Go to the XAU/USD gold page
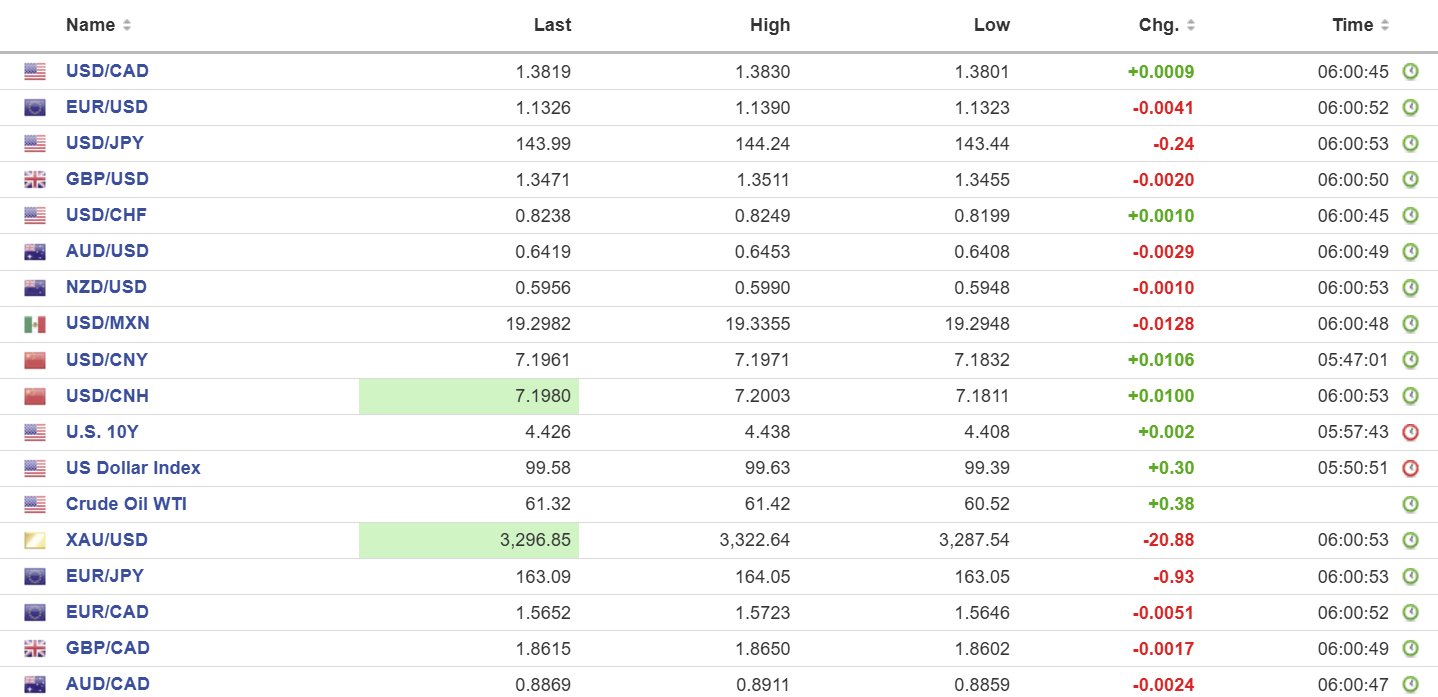 tap(106, 540)
